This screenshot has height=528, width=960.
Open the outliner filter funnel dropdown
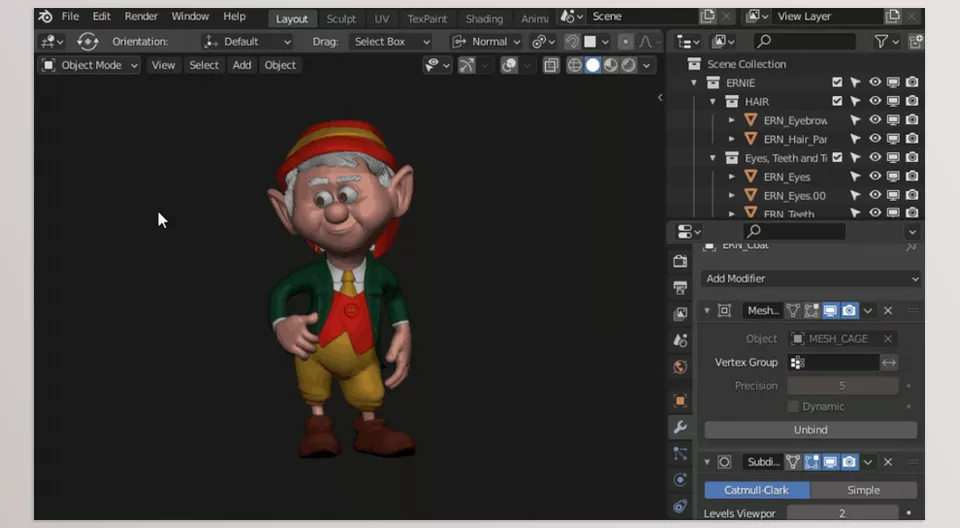885,42
